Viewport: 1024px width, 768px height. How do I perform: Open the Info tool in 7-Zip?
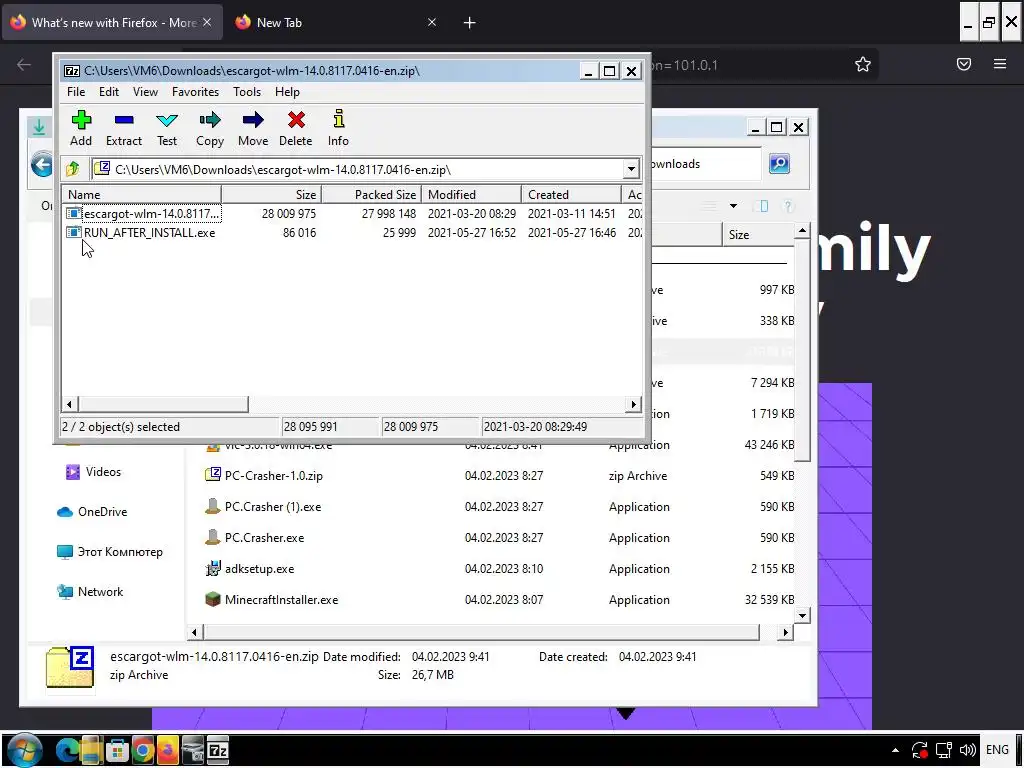pyautogui.click(x=338, y=129)
